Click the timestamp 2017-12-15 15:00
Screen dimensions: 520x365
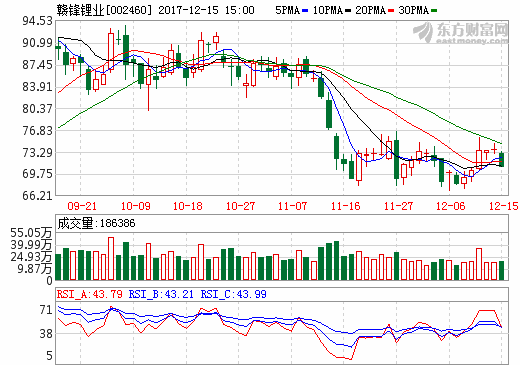click(x=206, y=10)
